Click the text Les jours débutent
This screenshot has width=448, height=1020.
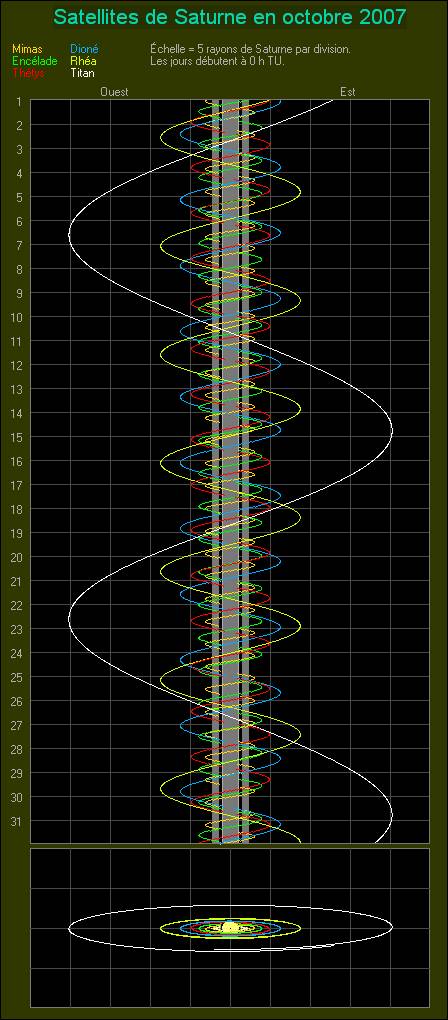199,61
